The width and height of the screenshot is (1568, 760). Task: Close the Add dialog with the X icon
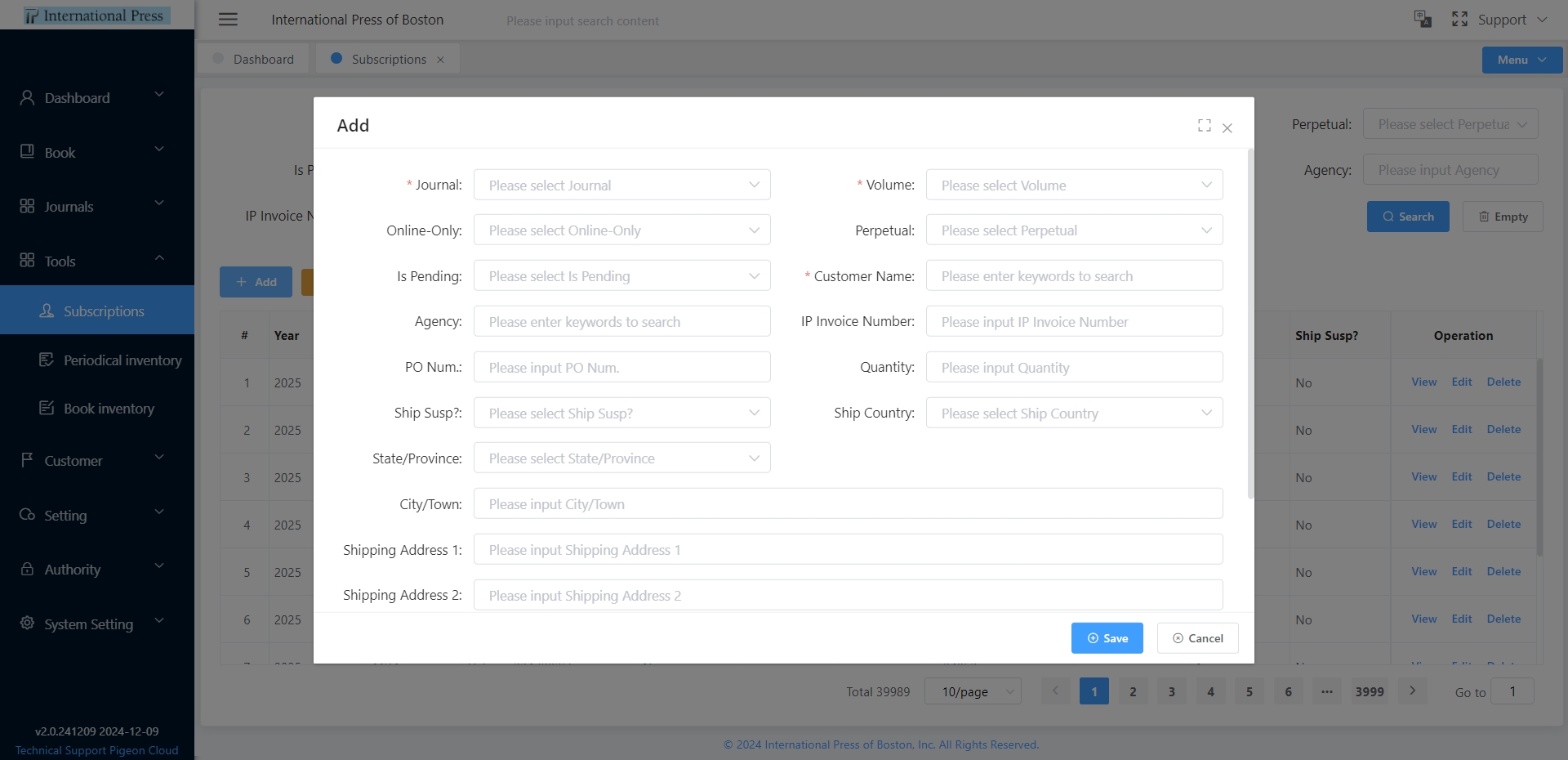(1227, 127)
